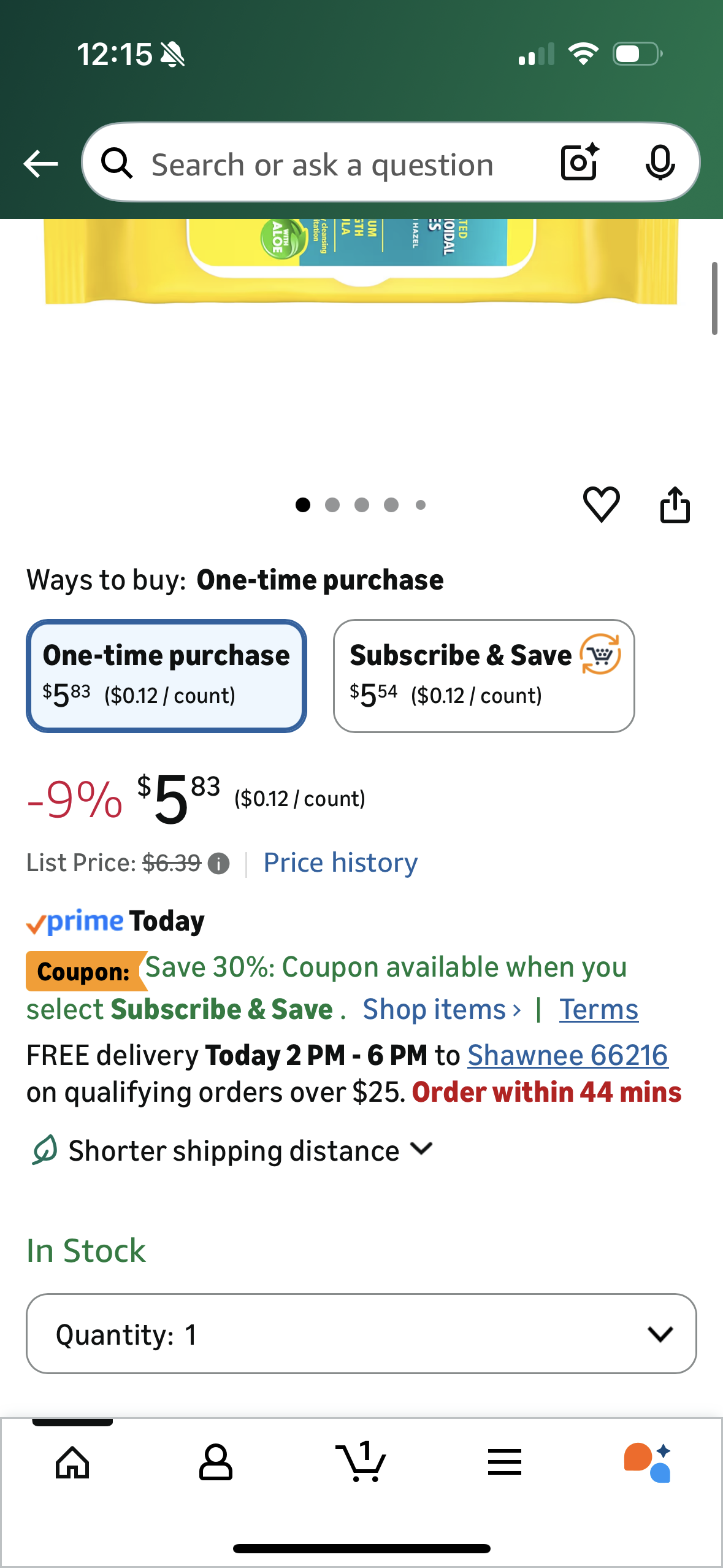Expand Shorter shipping distance details
Image resolution: width=723 pixels, height=1568 pixels.
pyautogui.click(x=233, y=1150)
